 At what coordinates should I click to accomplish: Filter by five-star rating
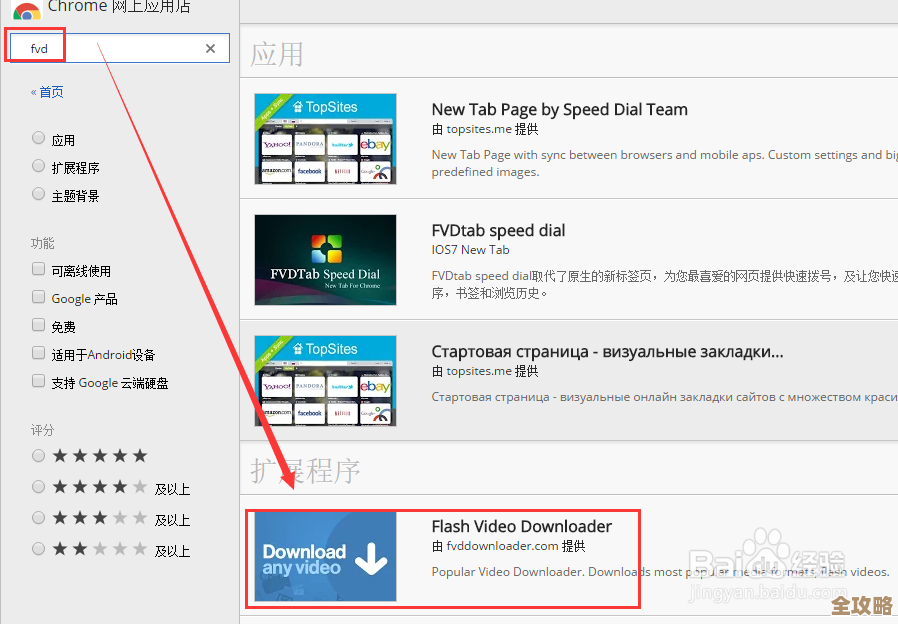click(39, 456)
